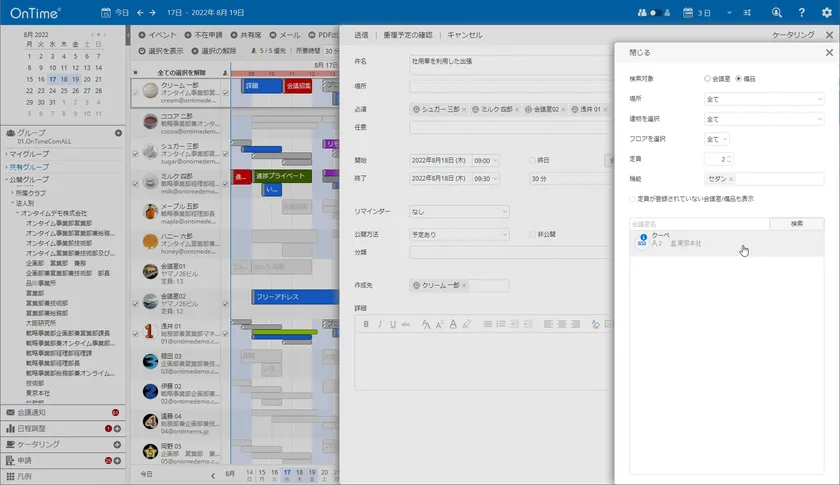
Task: Click the 不在申請 toolbar item
Action: point(204,35)
